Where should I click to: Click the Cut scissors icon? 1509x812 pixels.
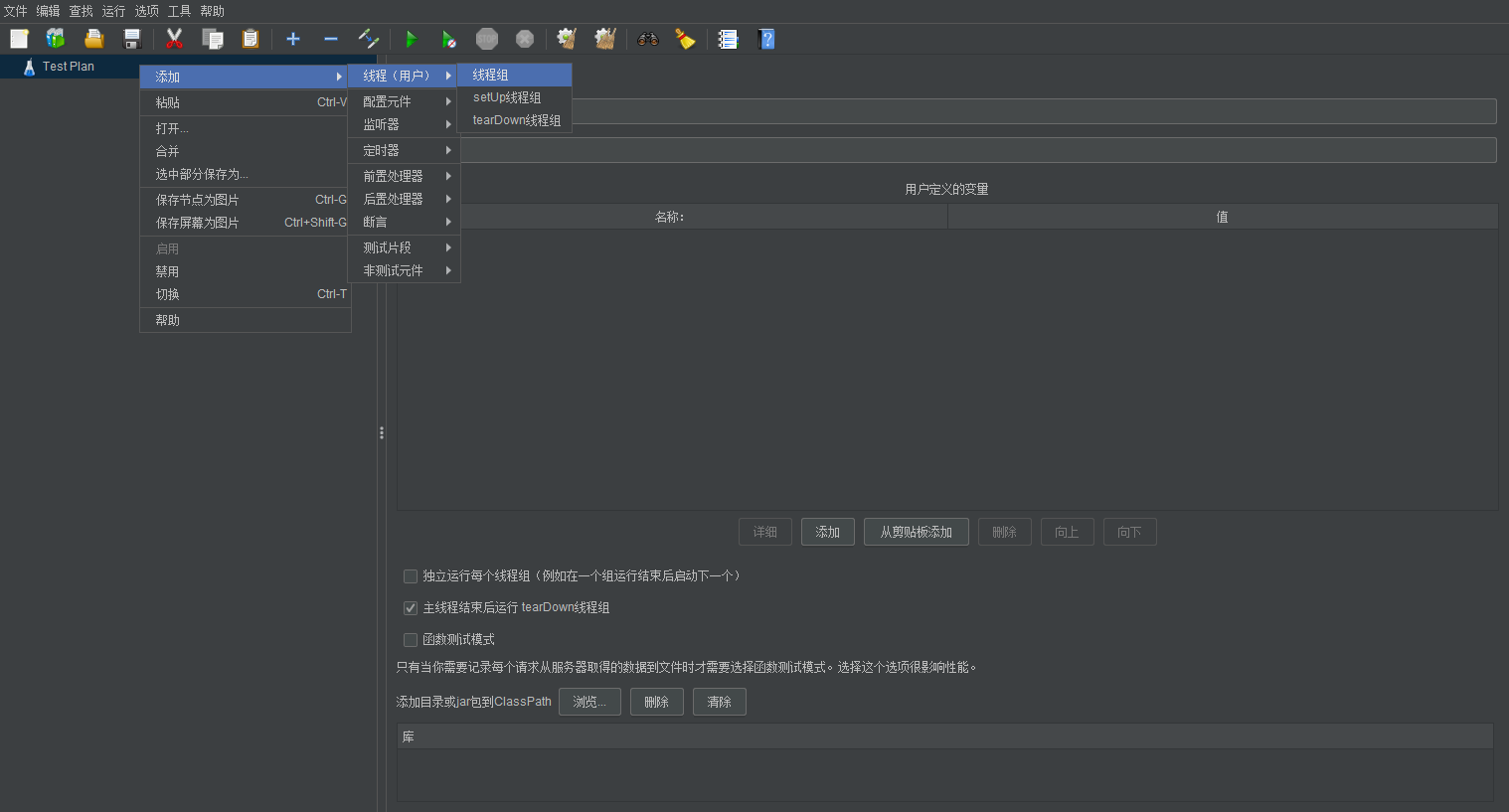[x=175, y=39]
